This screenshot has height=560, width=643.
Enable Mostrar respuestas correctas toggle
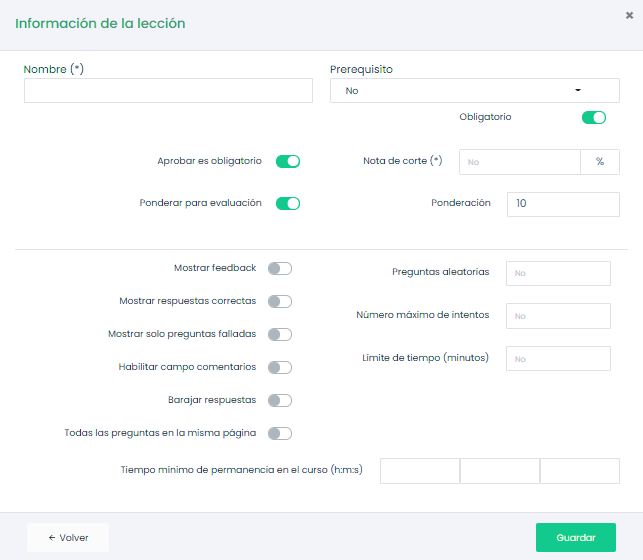coord(280,301)
